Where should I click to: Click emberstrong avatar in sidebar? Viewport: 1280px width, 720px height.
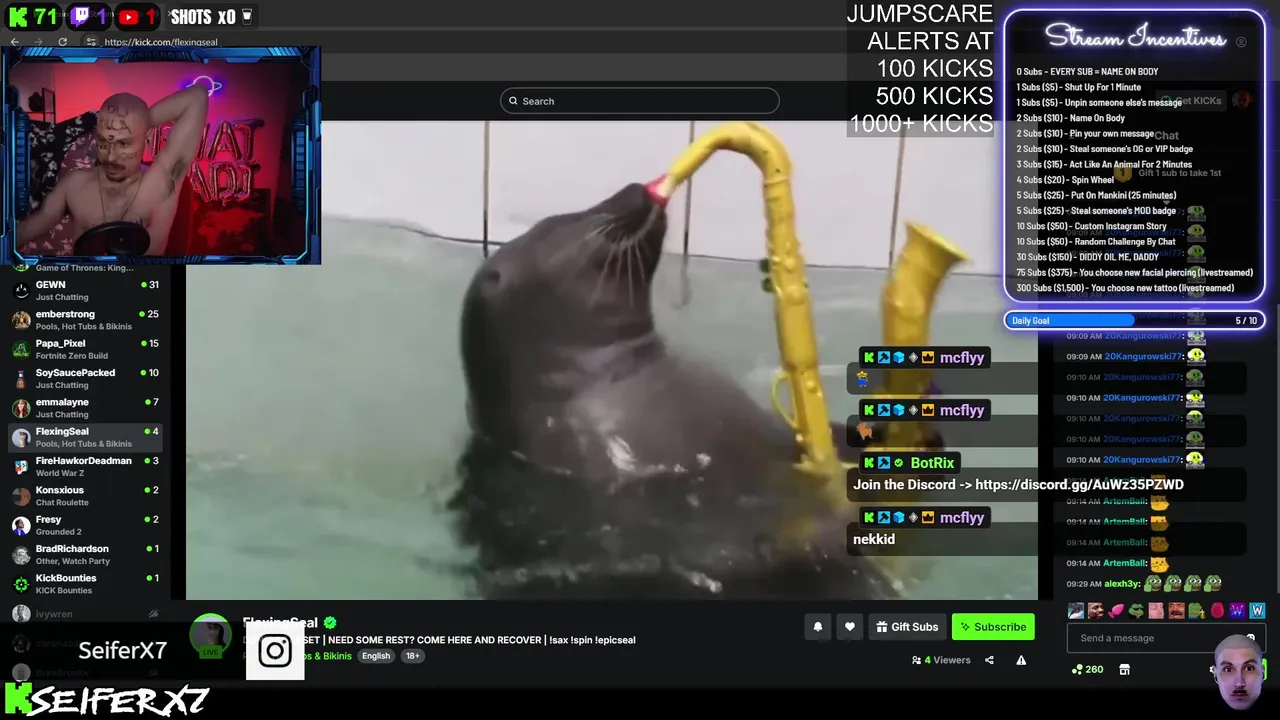click(21, 320)
